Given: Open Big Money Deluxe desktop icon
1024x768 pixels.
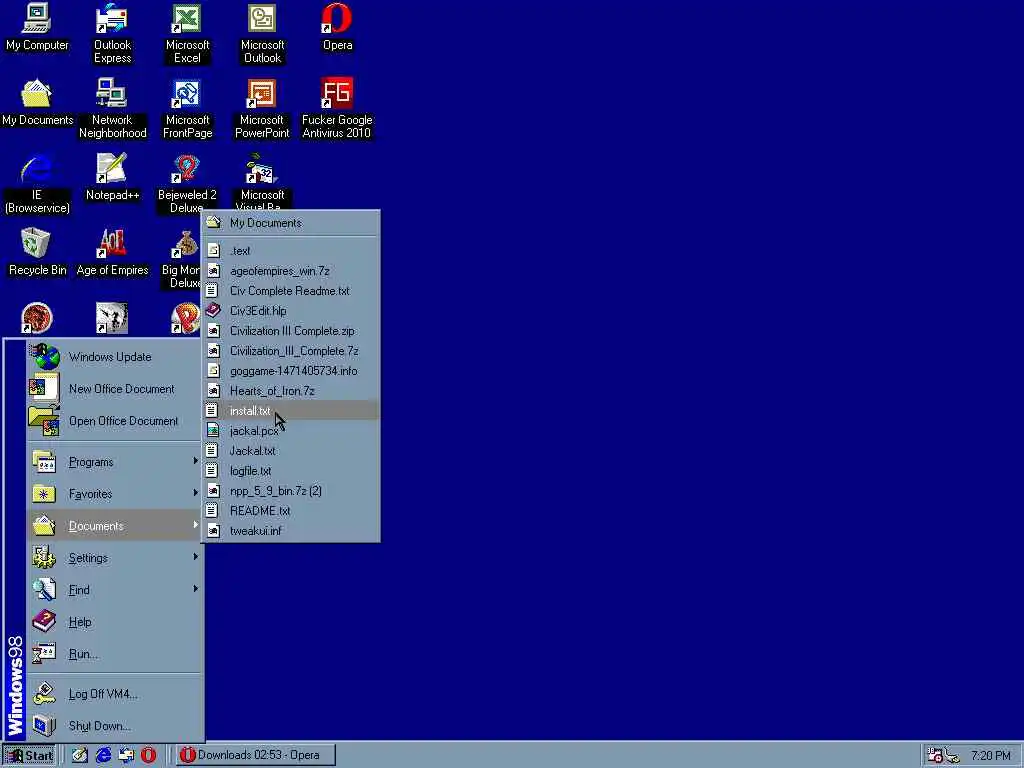Looking at the screenshot, I should 182,260.
